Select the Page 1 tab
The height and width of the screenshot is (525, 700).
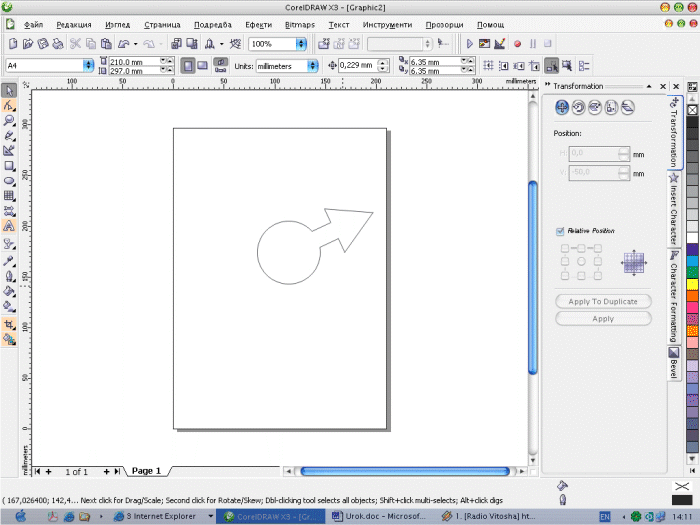(146, 471)
